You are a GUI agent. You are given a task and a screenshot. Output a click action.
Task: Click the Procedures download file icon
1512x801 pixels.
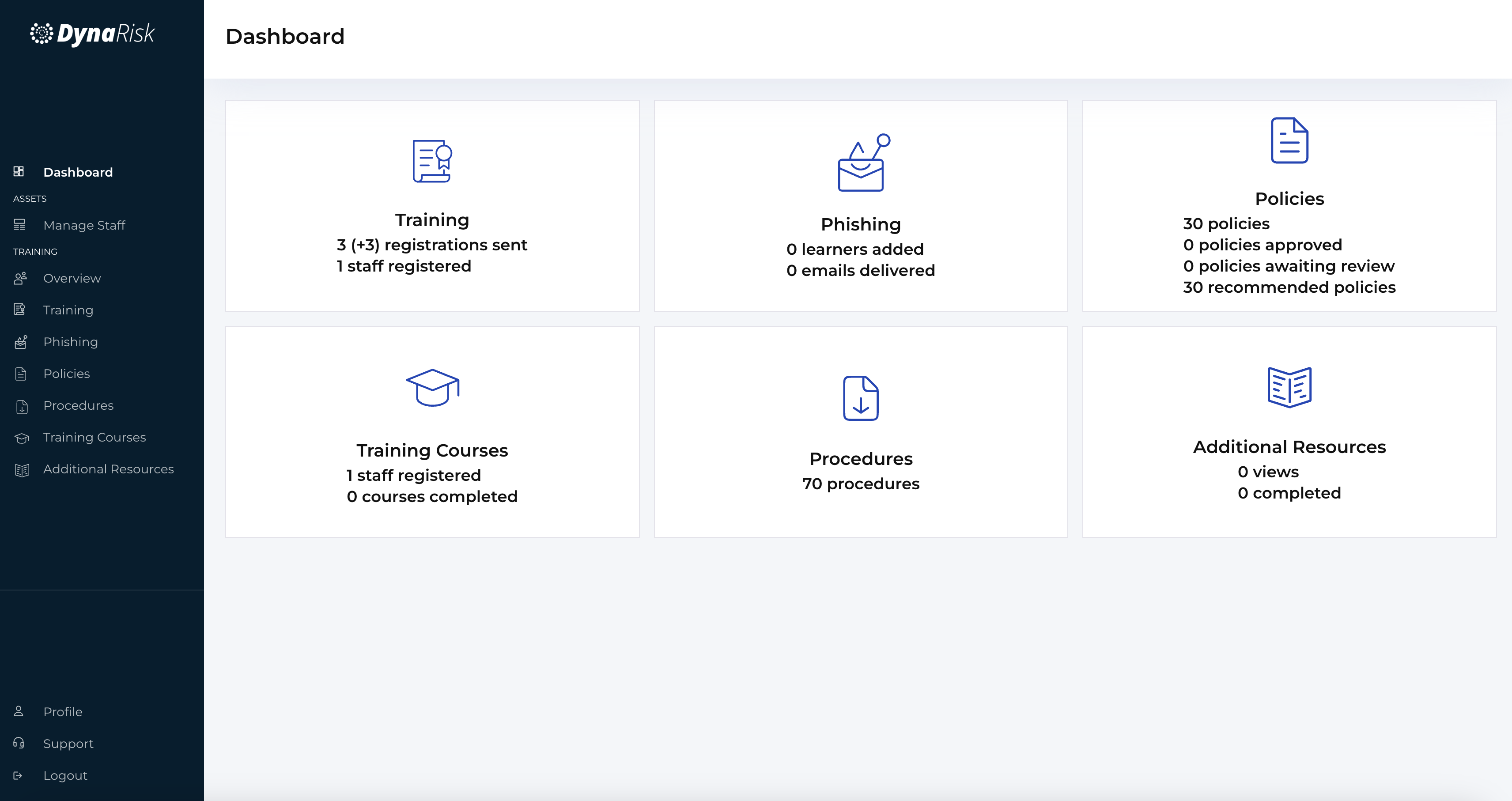(x=861, y=398)
